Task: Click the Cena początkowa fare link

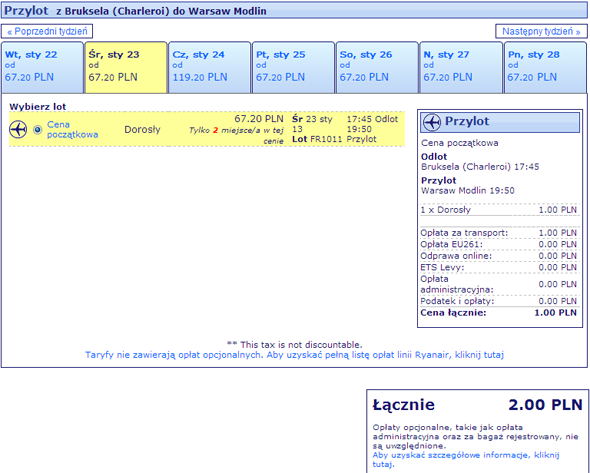Action: click(x=72, y=129)
